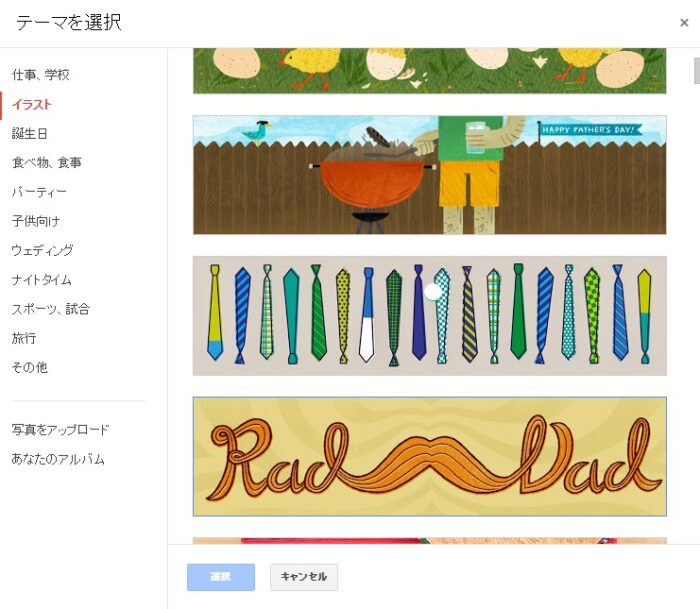Open the 誕生日 theme category
This screenshot has width=700, height=609.
point(29,133)
